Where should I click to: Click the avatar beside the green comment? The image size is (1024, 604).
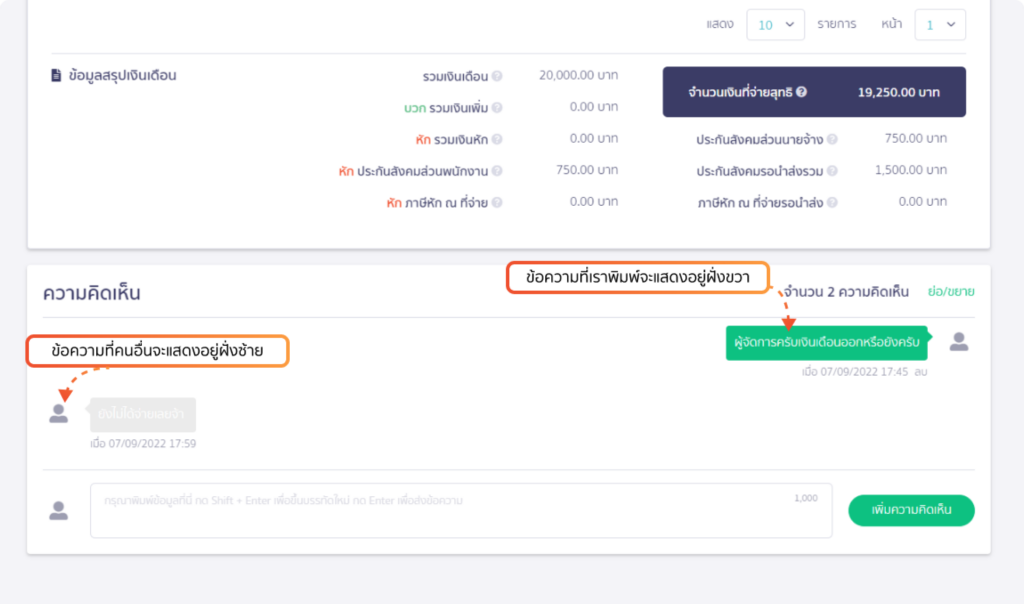point(958,342)
